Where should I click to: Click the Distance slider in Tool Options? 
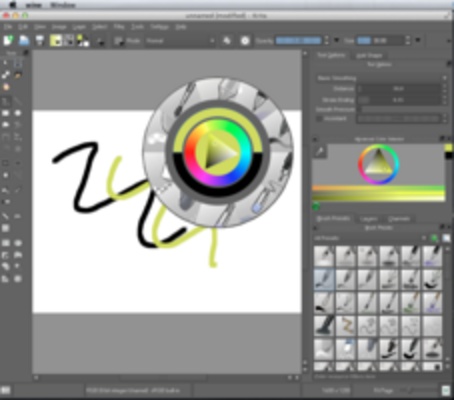pos(399,89)
